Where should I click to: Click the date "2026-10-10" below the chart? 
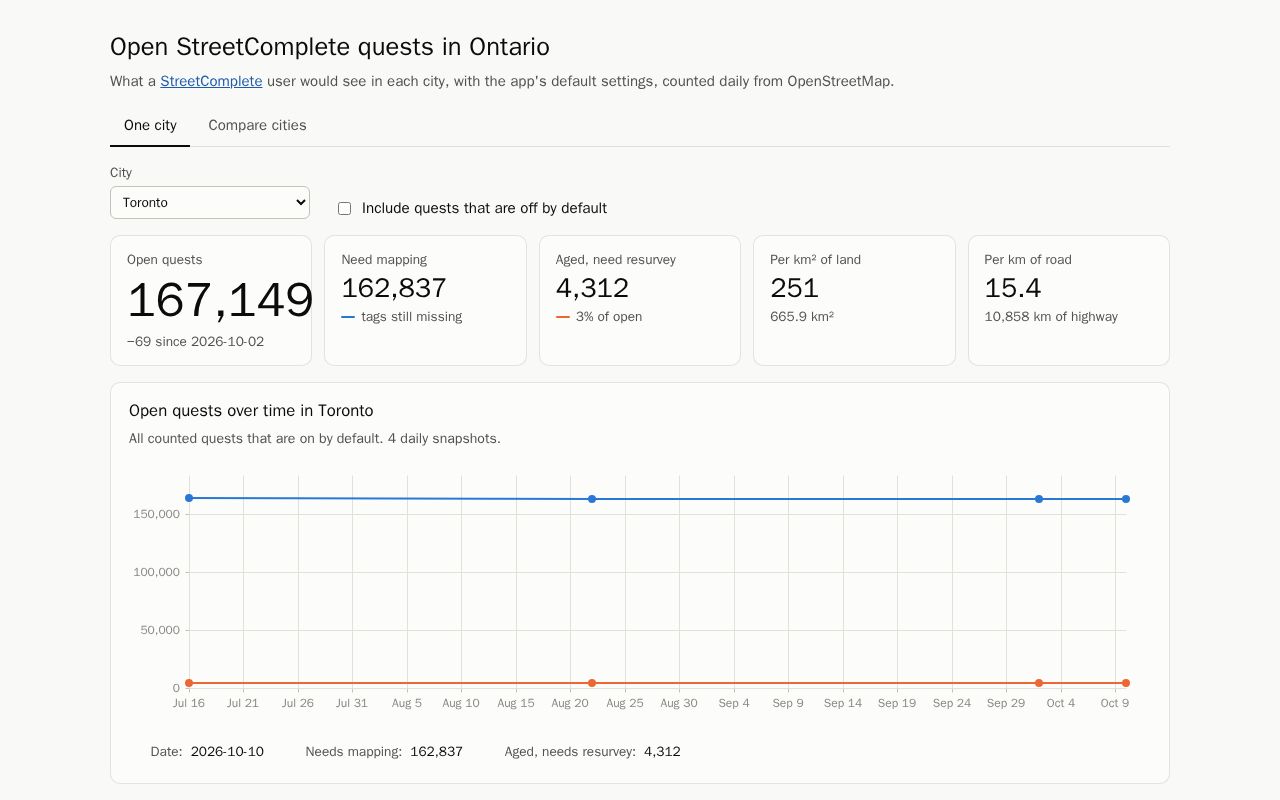(227, 752)
